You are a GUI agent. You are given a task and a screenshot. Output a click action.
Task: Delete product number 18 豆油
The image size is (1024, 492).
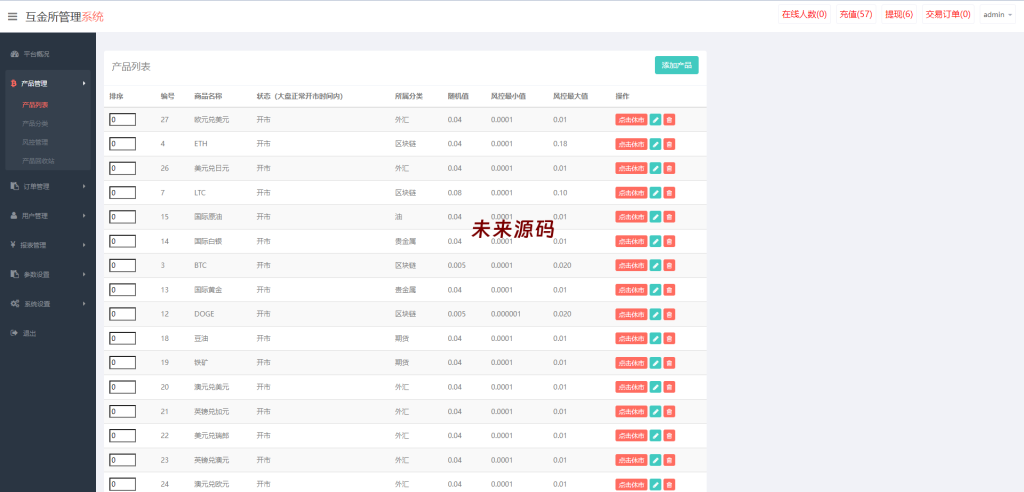[669, 338]
